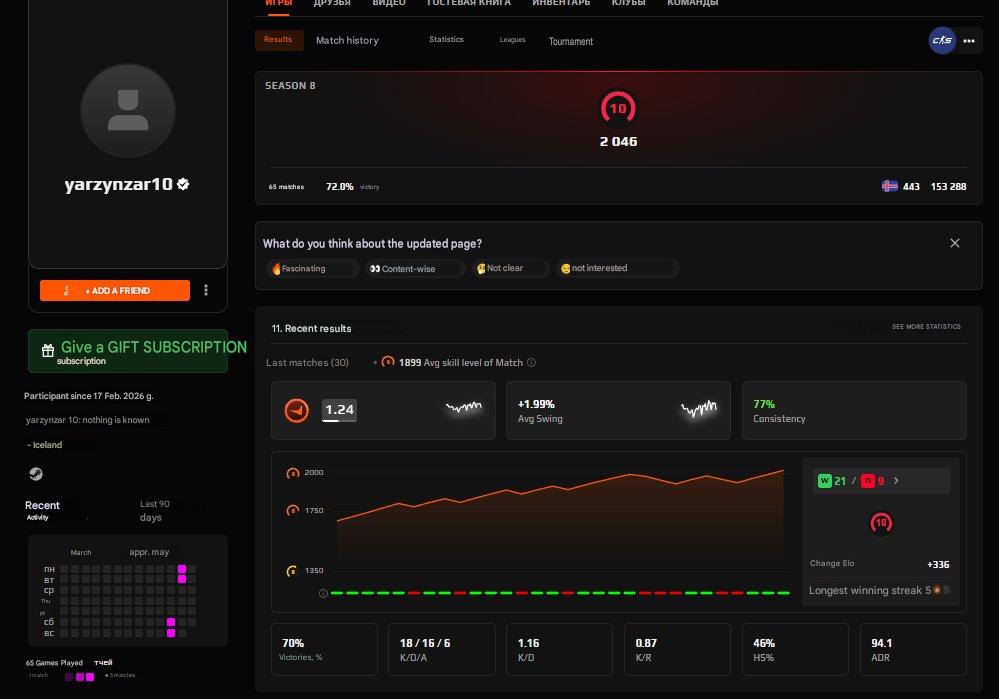Click the Avg Swing sparkline graph
999x699 pixels.
point(699,408)
